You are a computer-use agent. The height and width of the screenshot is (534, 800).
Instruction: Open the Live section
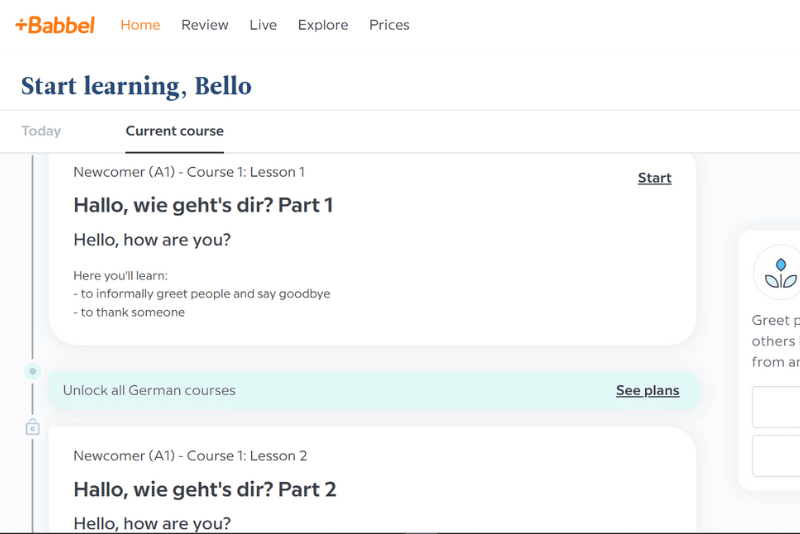pos(263,25)
